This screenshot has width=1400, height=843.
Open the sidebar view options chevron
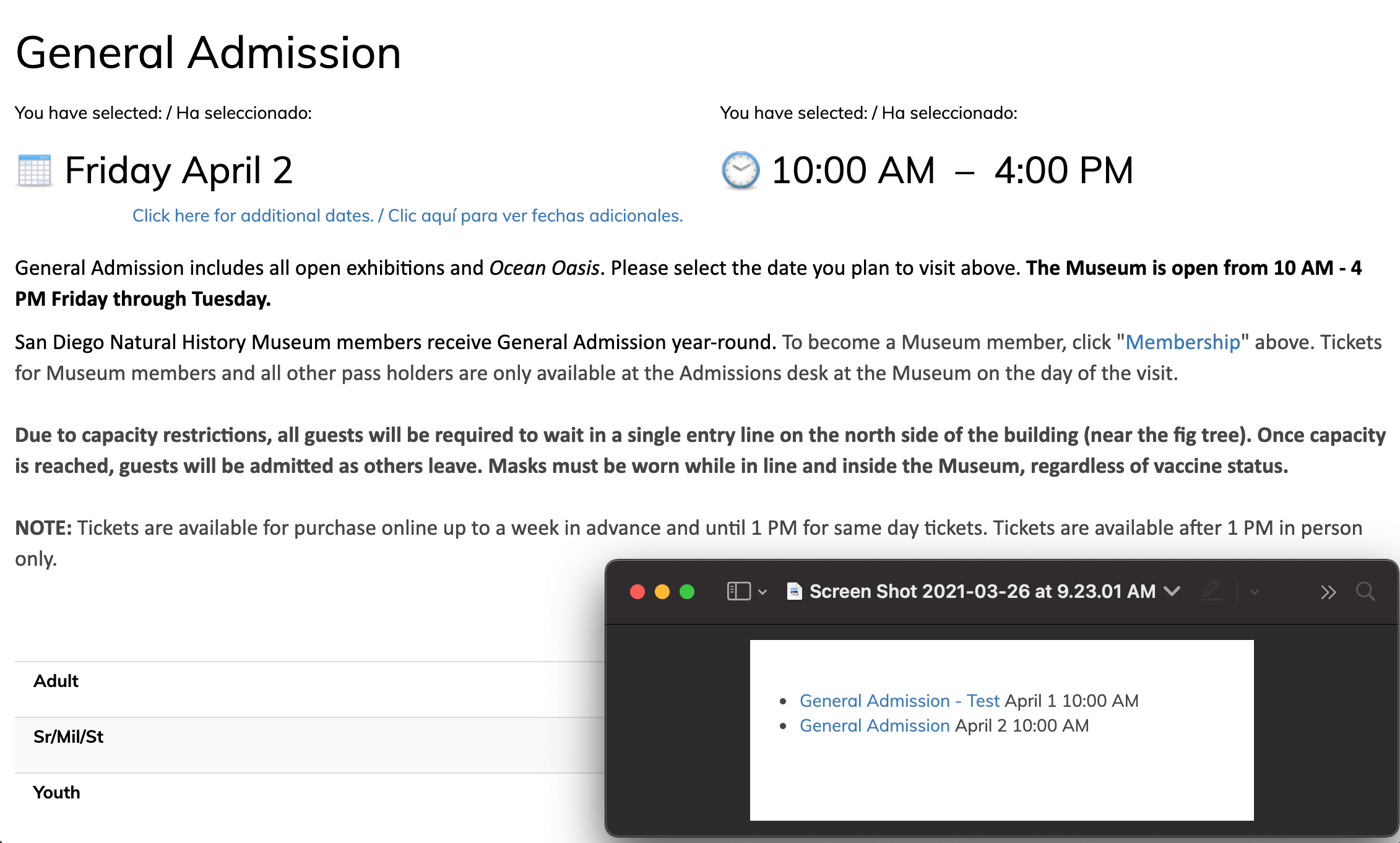click(763, 592)
